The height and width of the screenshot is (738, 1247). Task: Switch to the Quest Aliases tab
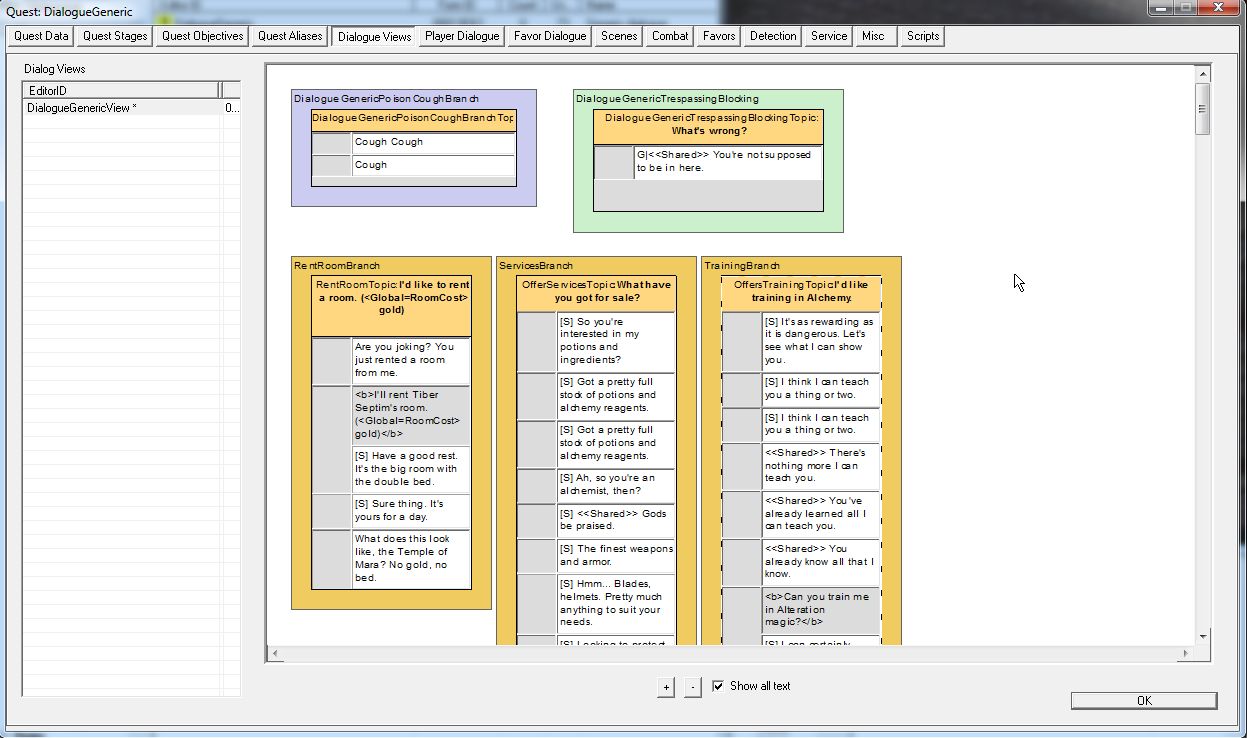(x=290, y=36)
